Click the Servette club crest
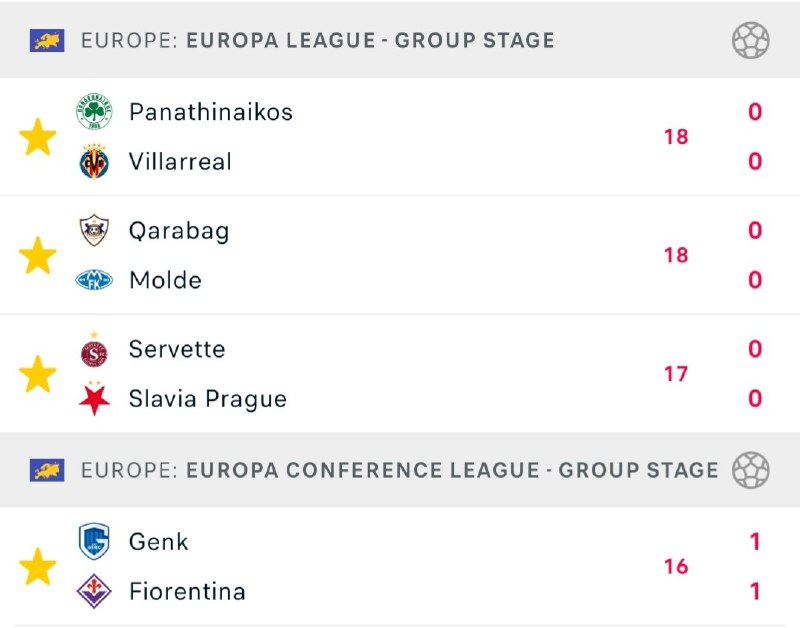This screenshot has width=800, height=628. (95, 350)
